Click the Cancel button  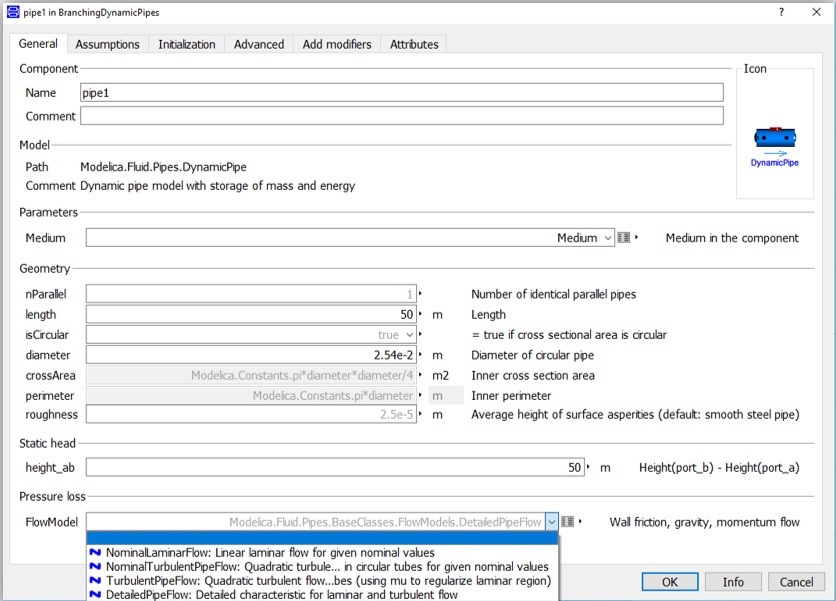797,582
